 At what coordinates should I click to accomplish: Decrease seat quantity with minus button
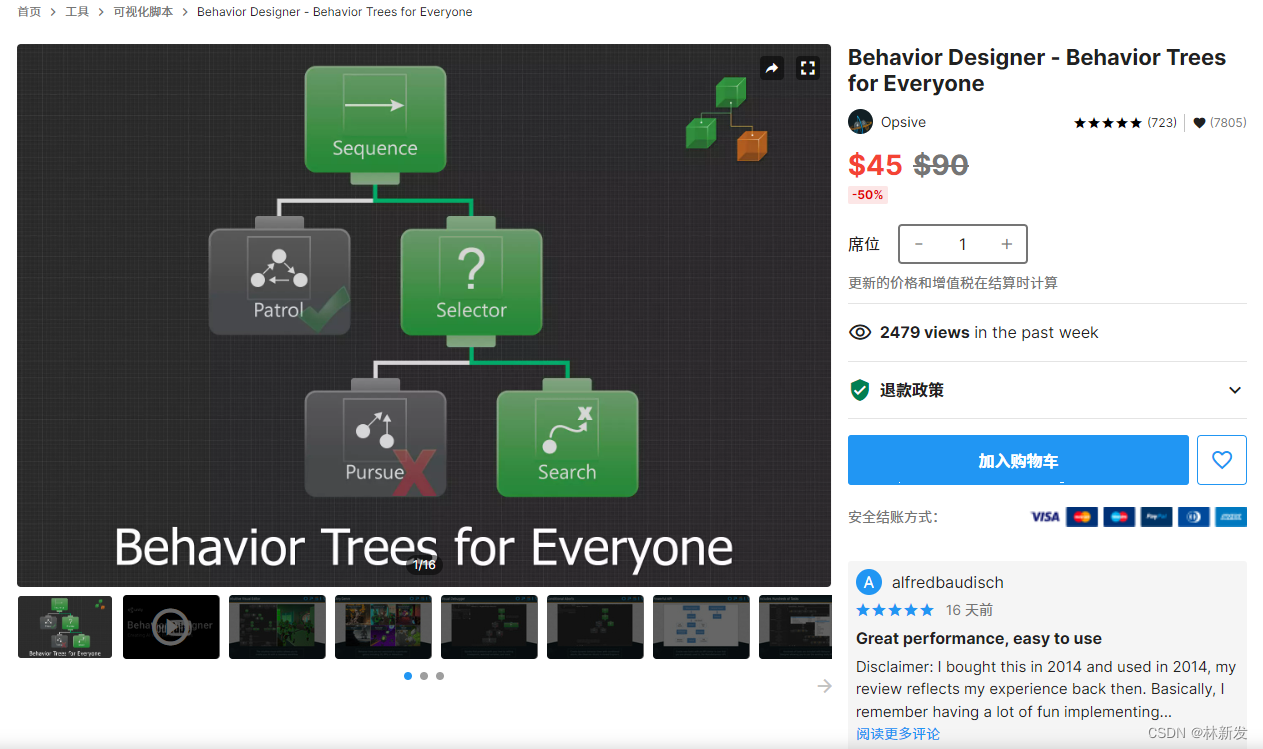click(x=919, y=244)
